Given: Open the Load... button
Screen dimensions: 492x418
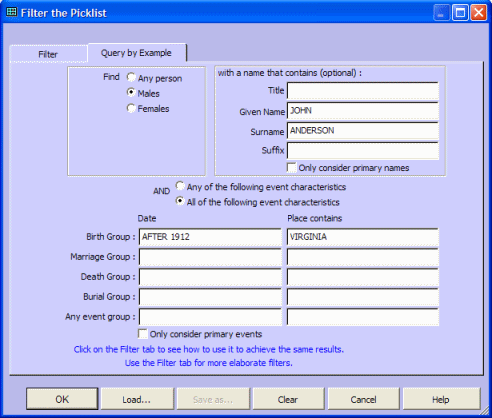Looking at the screenshot, I should [137, 399].
